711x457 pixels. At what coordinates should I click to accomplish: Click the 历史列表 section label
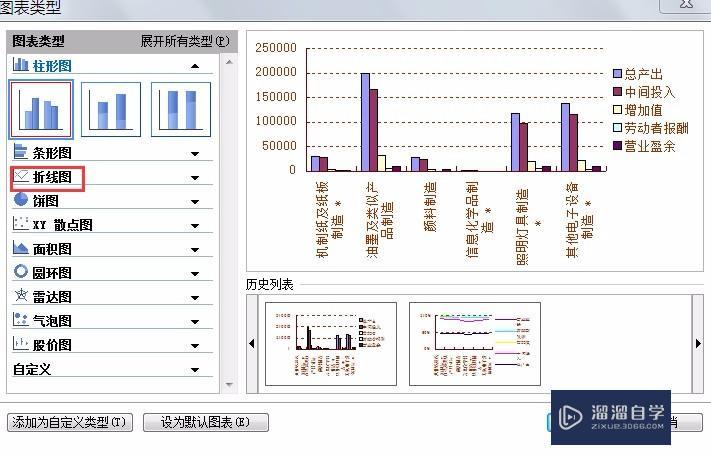pos(270,284)
